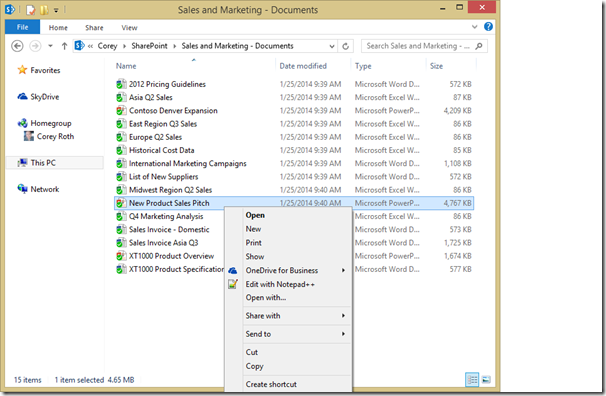Sort by Size column header
The height and width of the screenshot is (396, 606).
(x=436, y=66)
